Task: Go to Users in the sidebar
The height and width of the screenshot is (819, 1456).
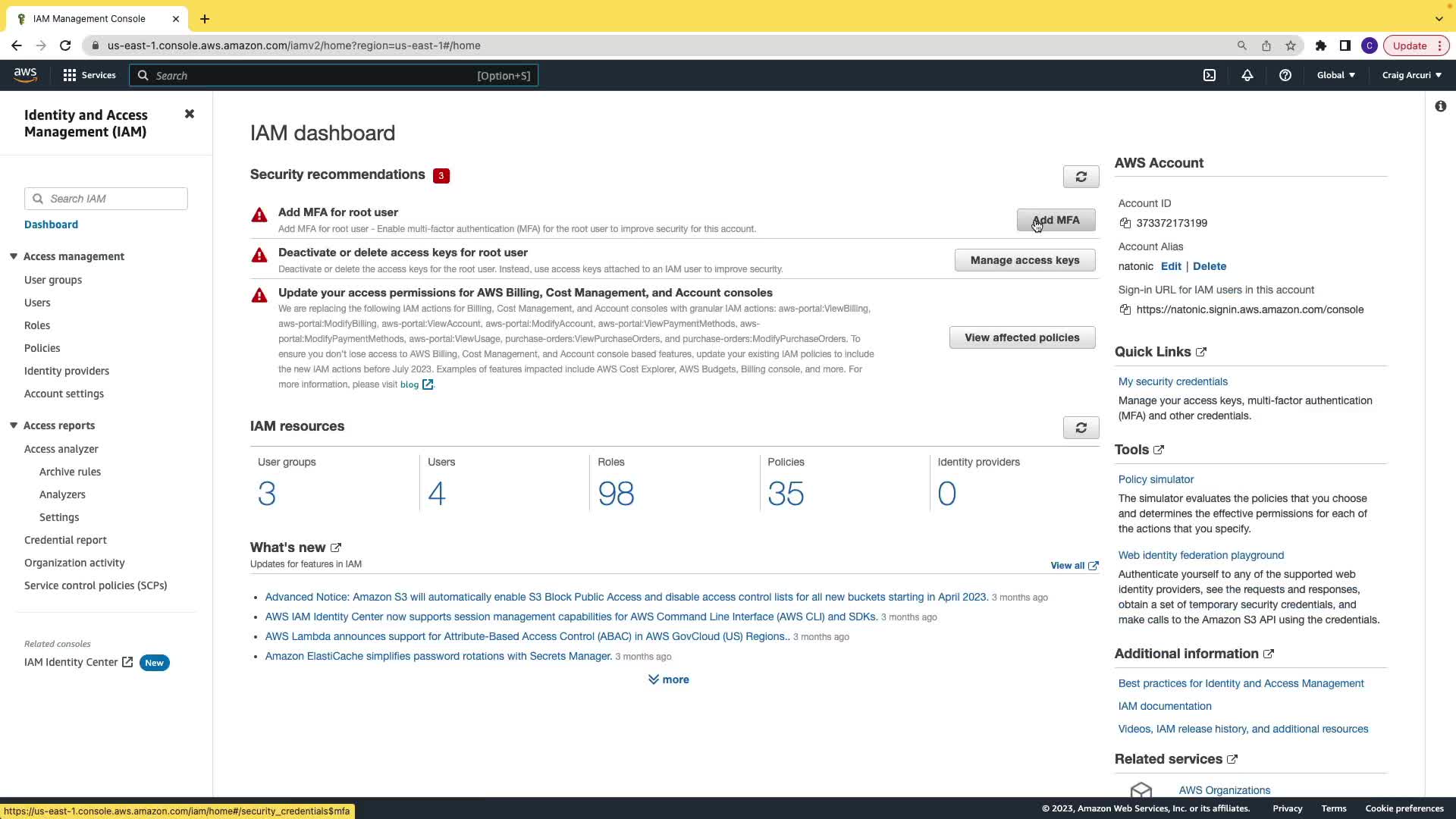Action: [x=37, y=303]
